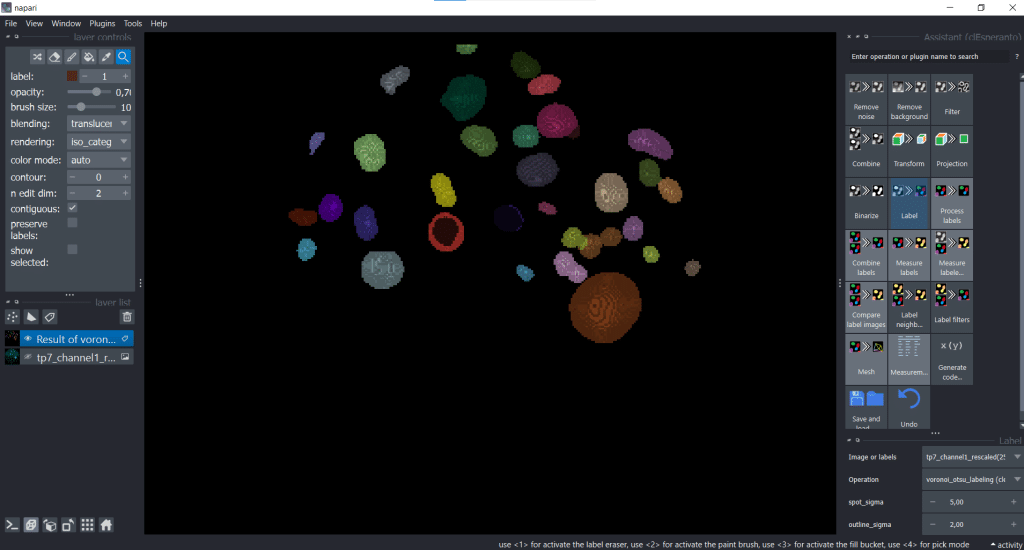Image resolution: width=1024 pixels, height=550 pixels.
Task: Toggle grid mode view
Action: pyautogui.click(x=87, y=524)
